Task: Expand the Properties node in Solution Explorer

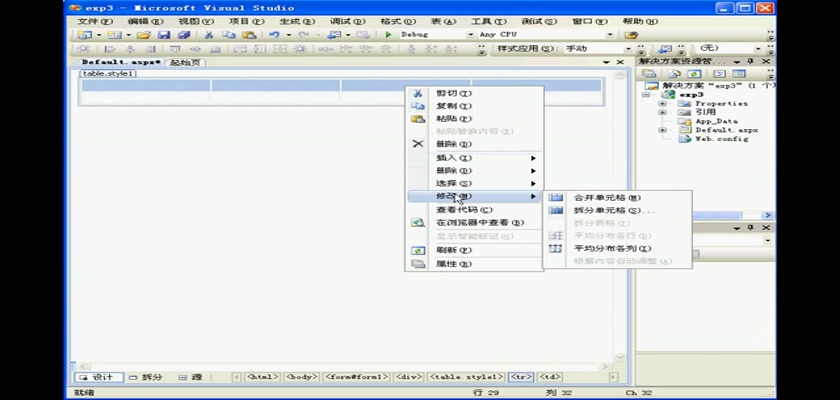Action: [x=662, y=103]
